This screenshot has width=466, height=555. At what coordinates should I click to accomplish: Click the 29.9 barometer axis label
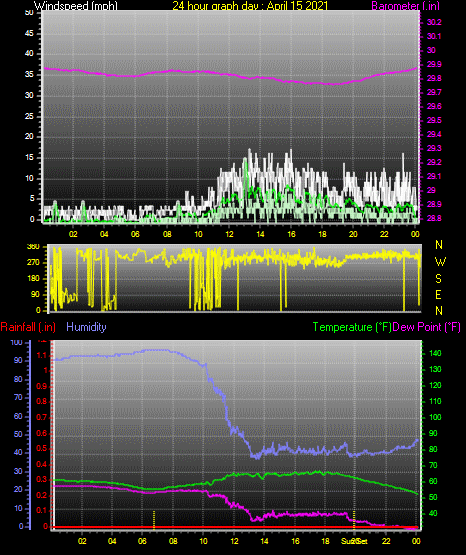pos(434,64)
